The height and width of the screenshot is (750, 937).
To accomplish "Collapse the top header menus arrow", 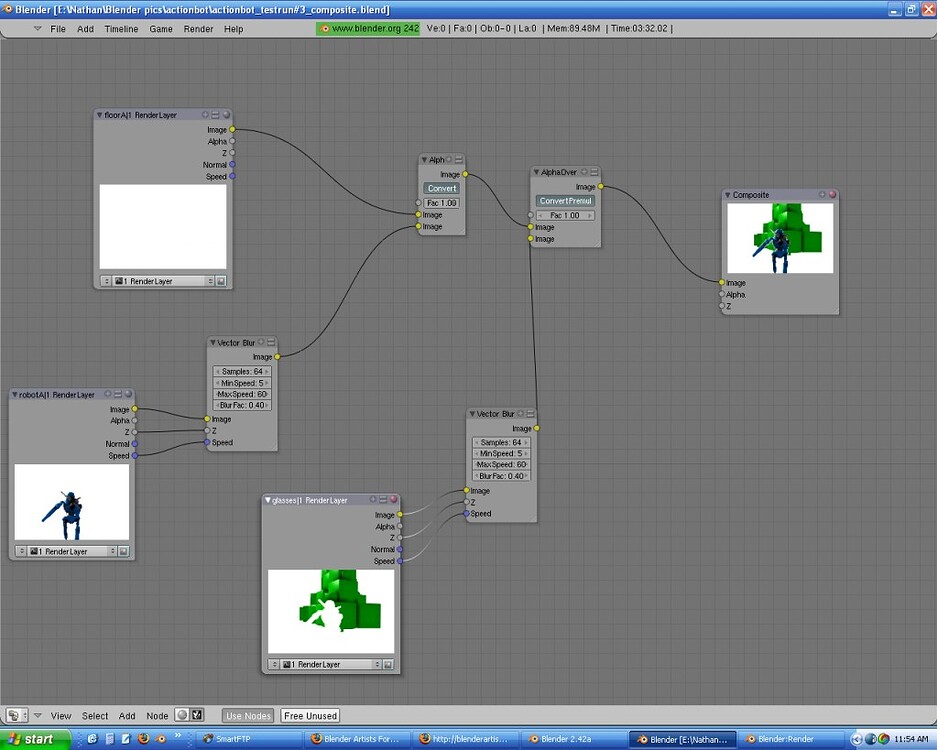I will (x=37, y=28).
